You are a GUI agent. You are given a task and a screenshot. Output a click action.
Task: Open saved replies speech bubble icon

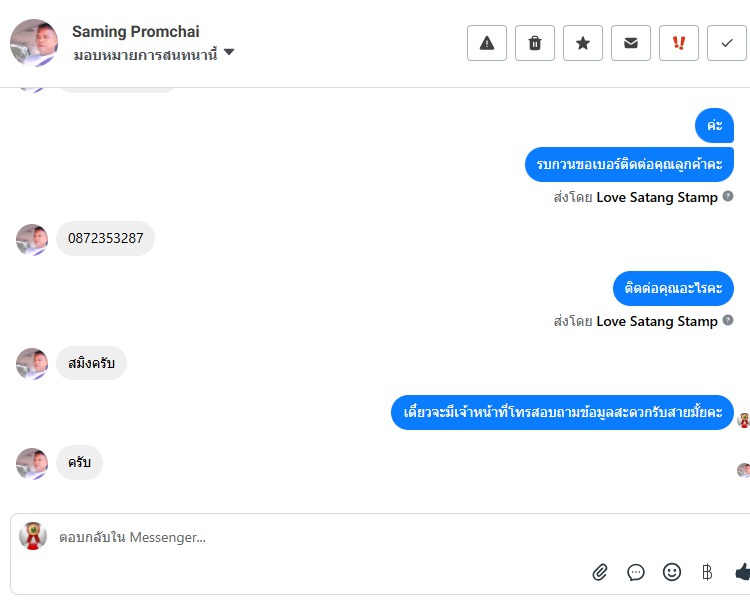pos(636,572)
